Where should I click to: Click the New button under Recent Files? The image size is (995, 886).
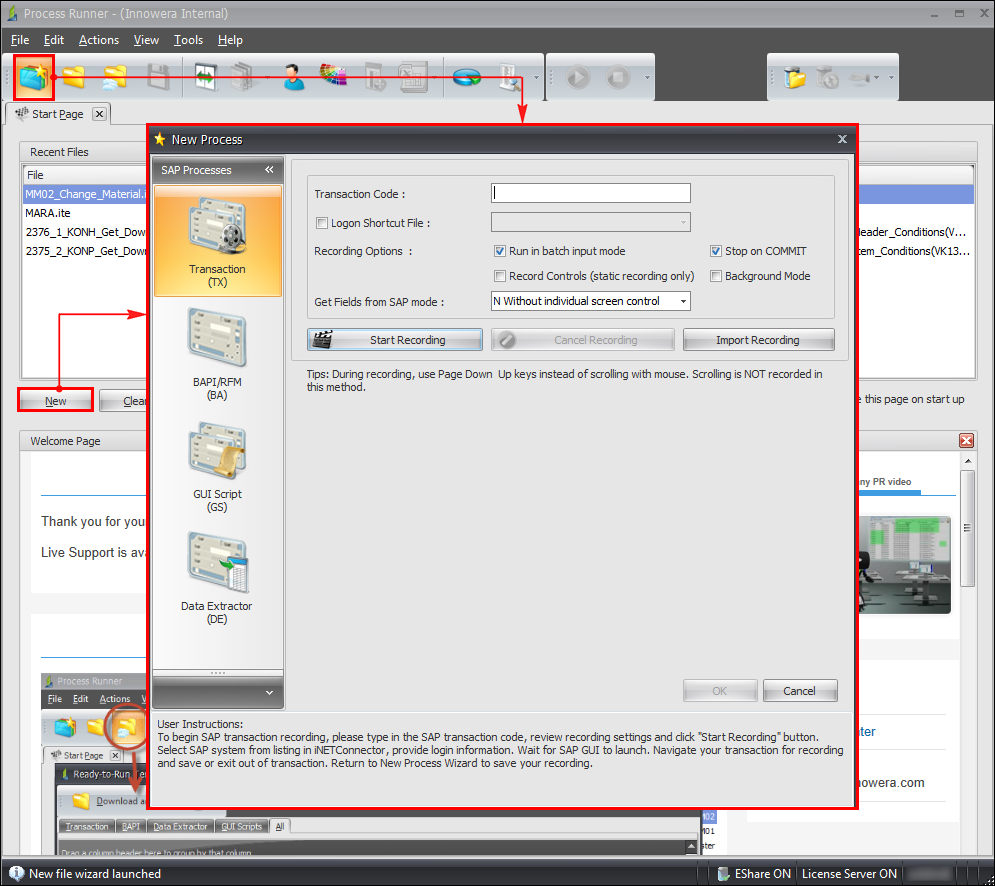[x=55, y=400]
